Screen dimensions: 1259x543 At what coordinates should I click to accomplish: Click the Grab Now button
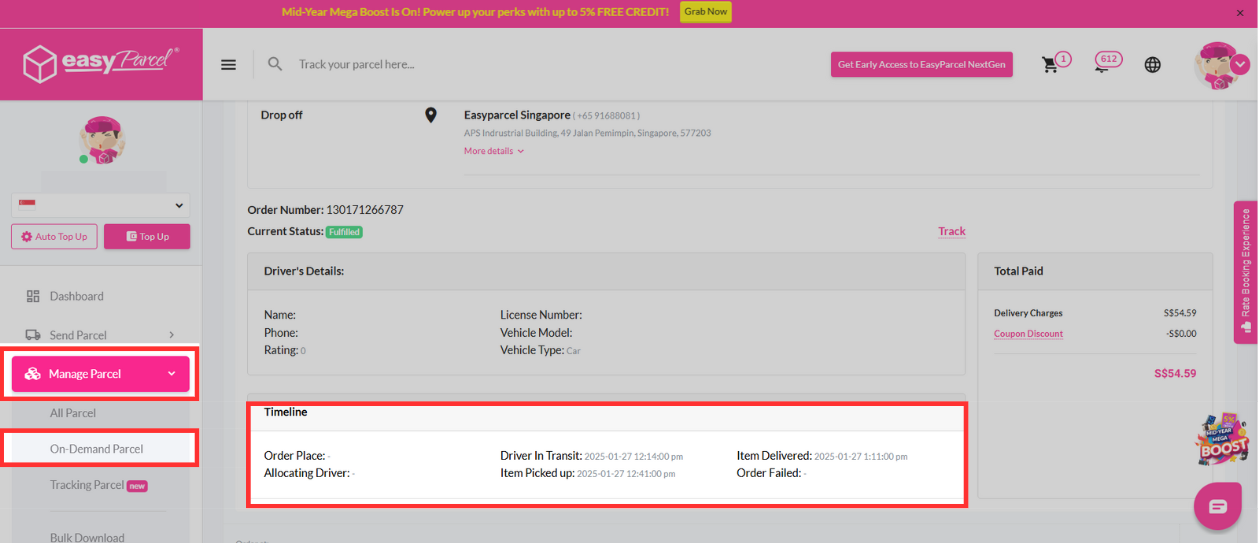(x=706, y=12)
